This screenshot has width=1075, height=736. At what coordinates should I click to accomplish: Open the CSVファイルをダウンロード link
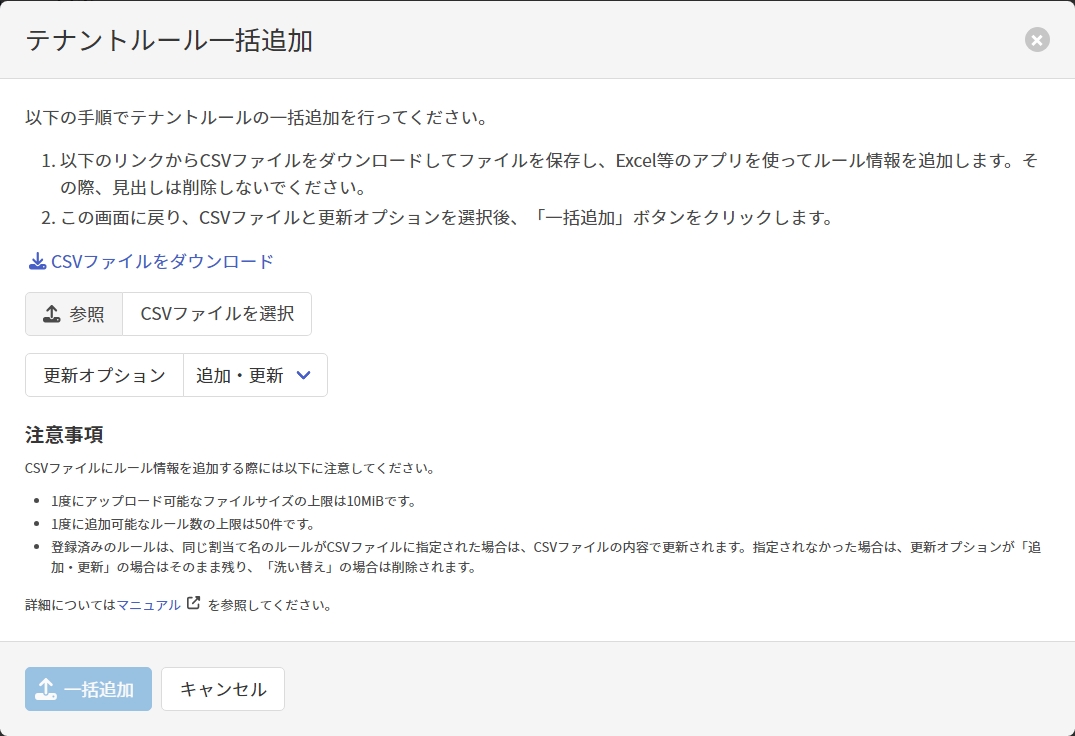pyautogui.click(x=162, y=262)
